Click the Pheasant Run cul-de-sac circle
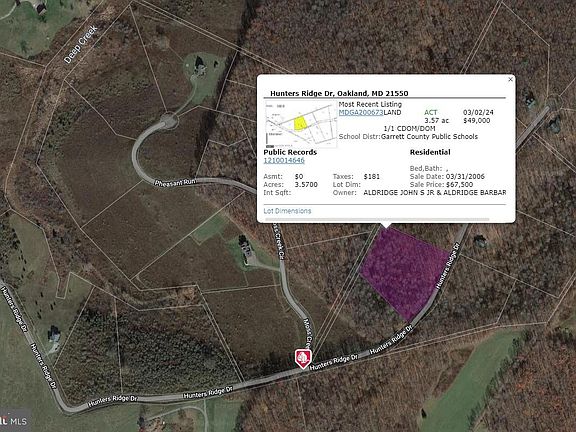Image resolution: width=576 pixels, height=432 pixels. [x=169, y=121]
